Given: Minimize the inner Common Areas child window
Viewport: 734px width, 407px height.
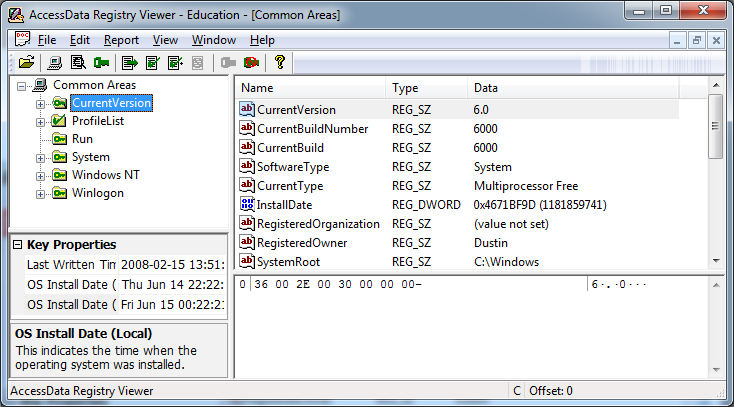Looking at the screenshot, I should pos(677,41).
